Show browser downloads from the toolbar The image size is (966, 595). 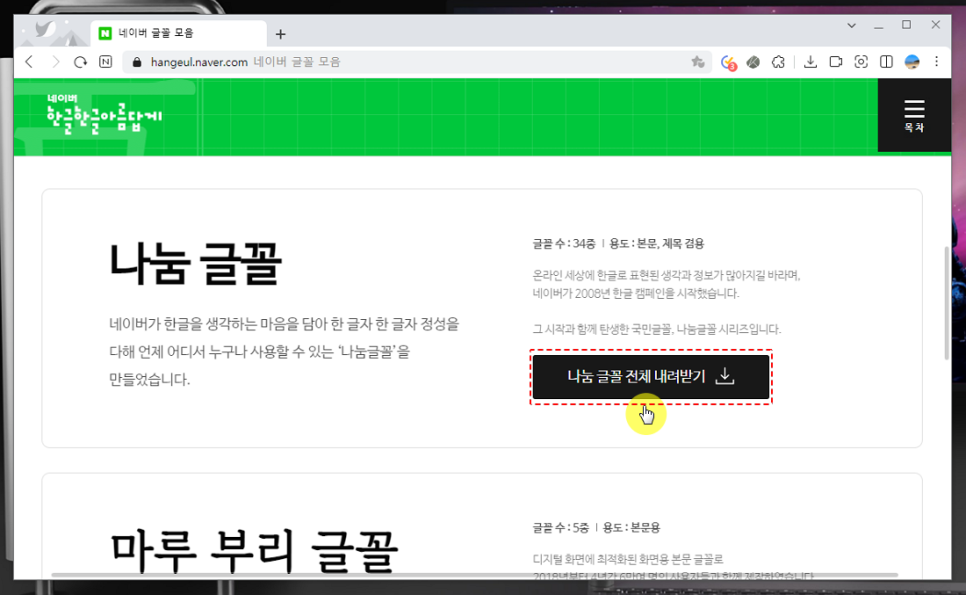pos(810,62)
